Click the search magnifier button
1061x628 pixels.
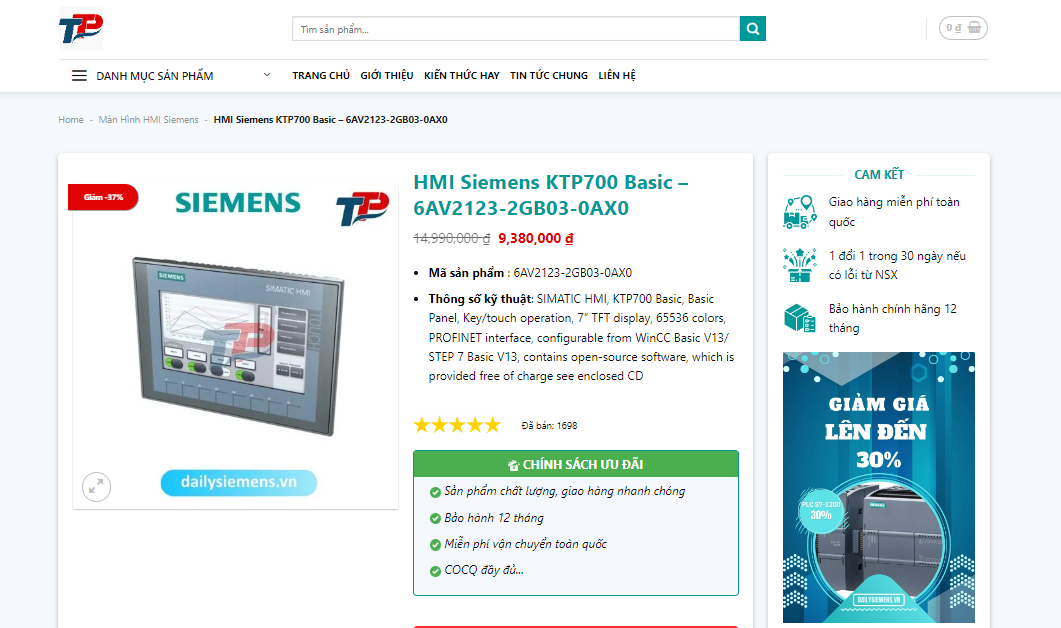click(x=752, y=28)
